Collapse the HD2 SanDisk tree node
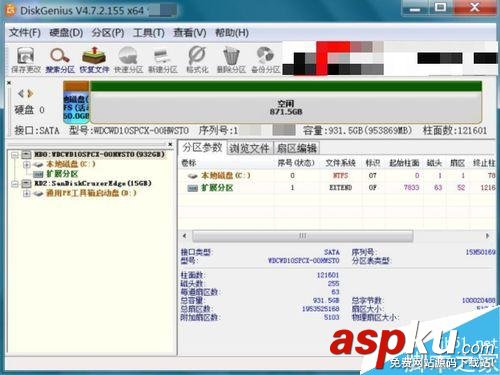500x375 pixels. 15,184
